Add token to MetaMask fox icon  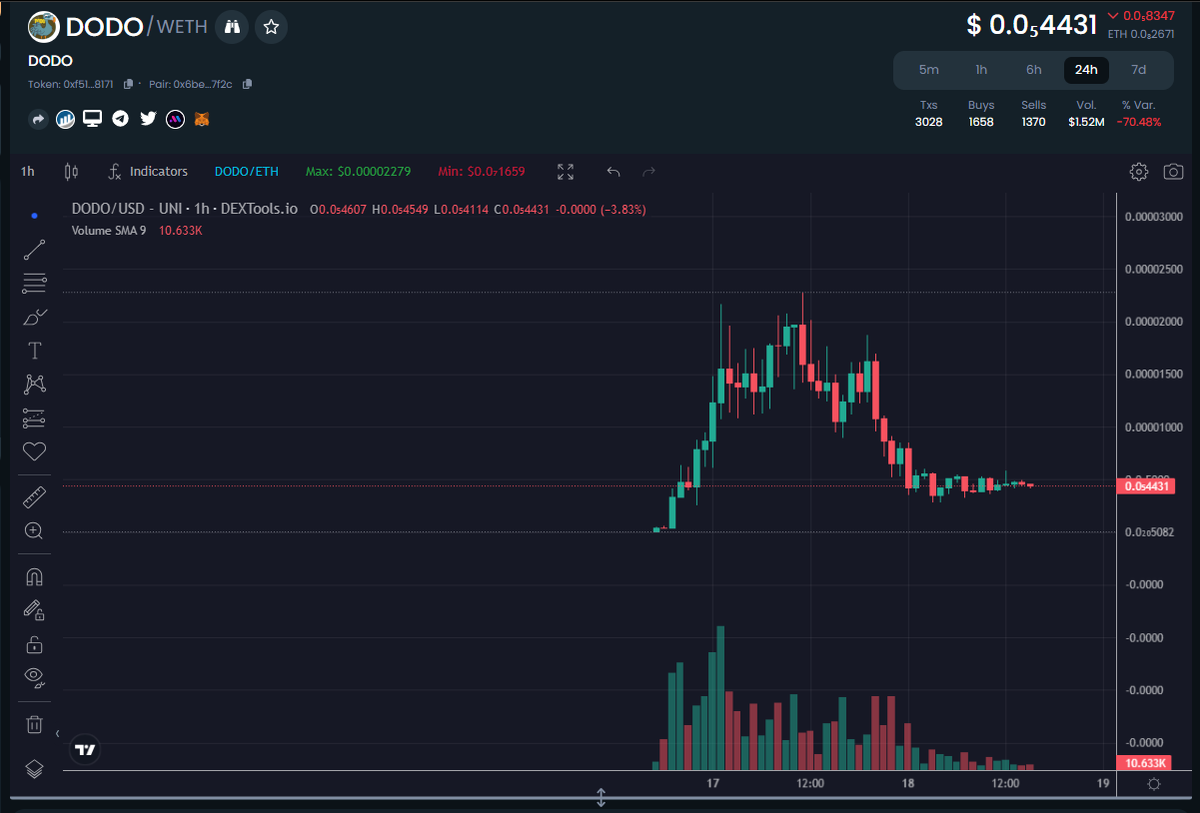coord(202,119)
